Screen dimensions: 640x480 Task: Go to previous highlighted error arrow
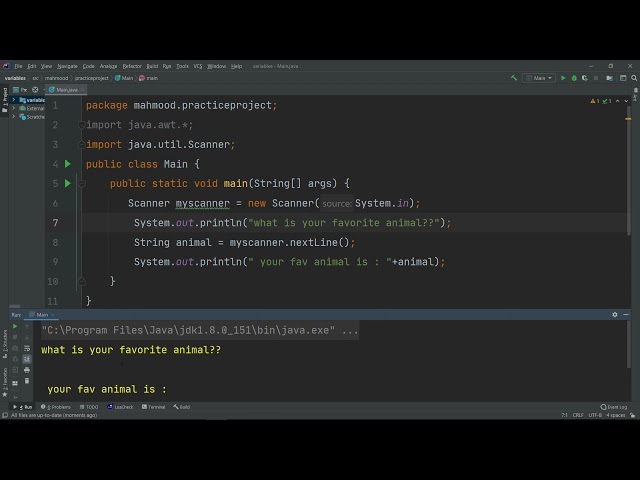click(x=617, y=101)
